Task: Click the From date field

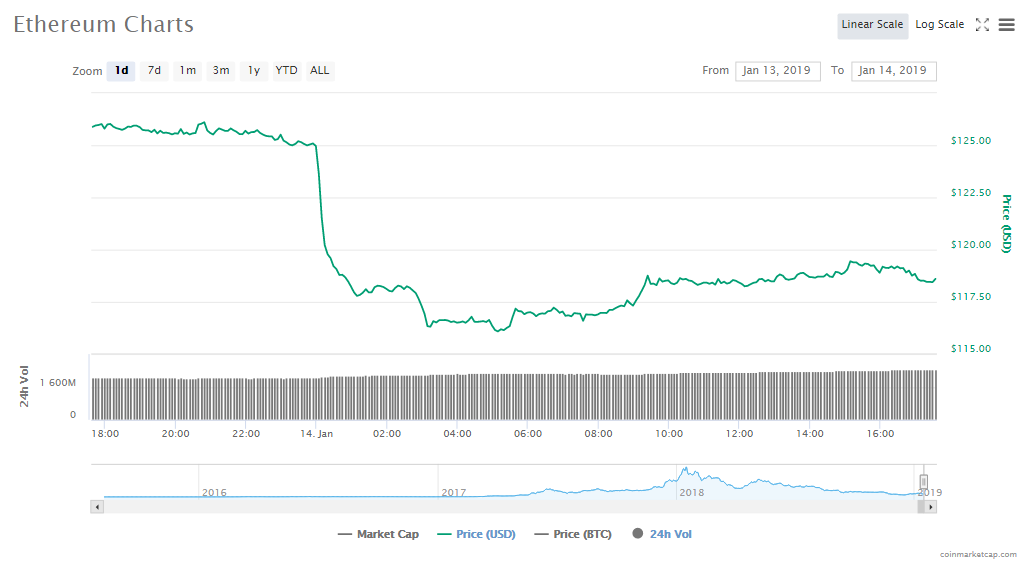Action: pyautogui.click(x=777, y=71)
